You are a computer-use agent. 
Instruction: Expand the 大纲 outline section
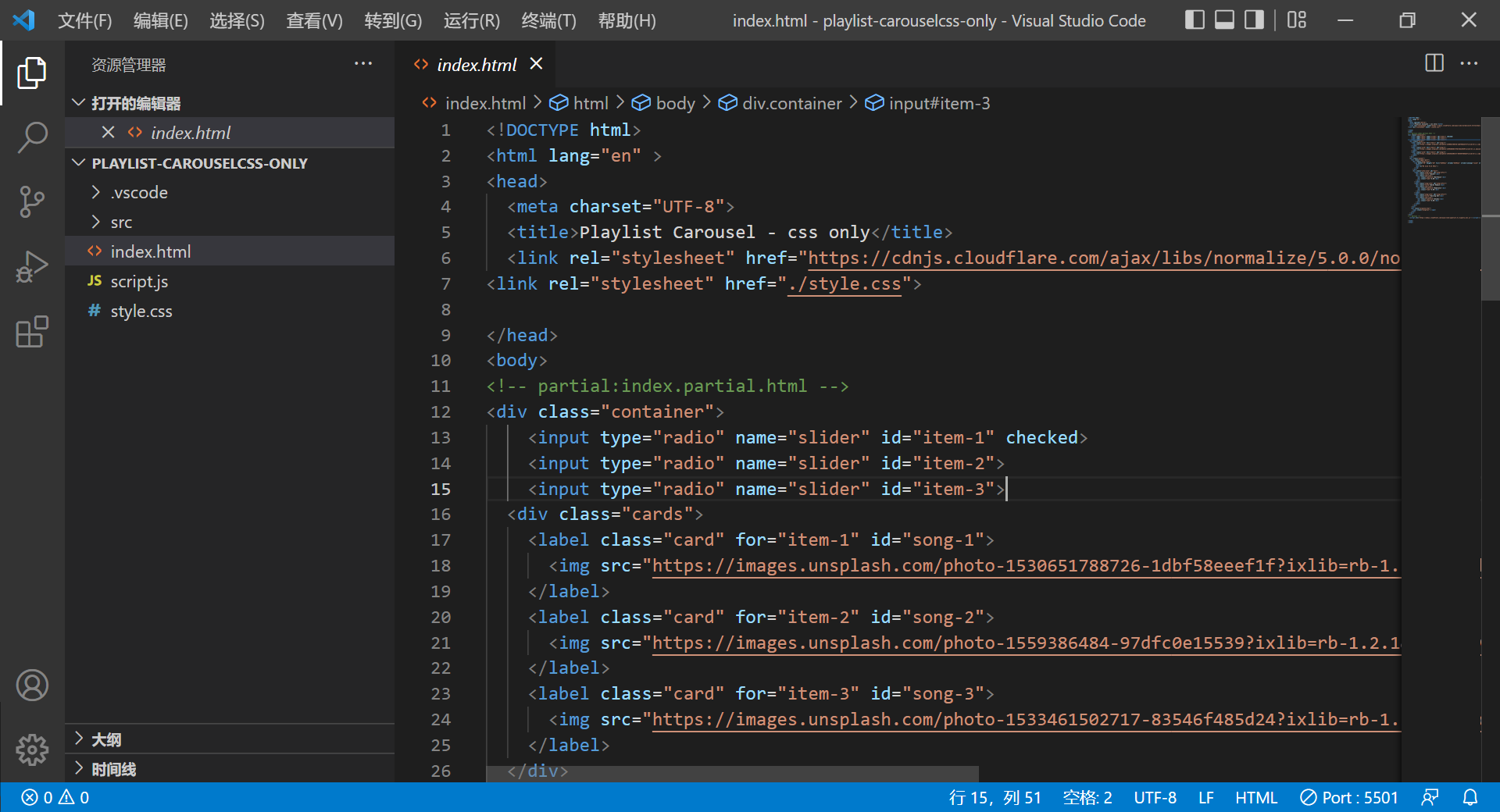pos(230,739)
